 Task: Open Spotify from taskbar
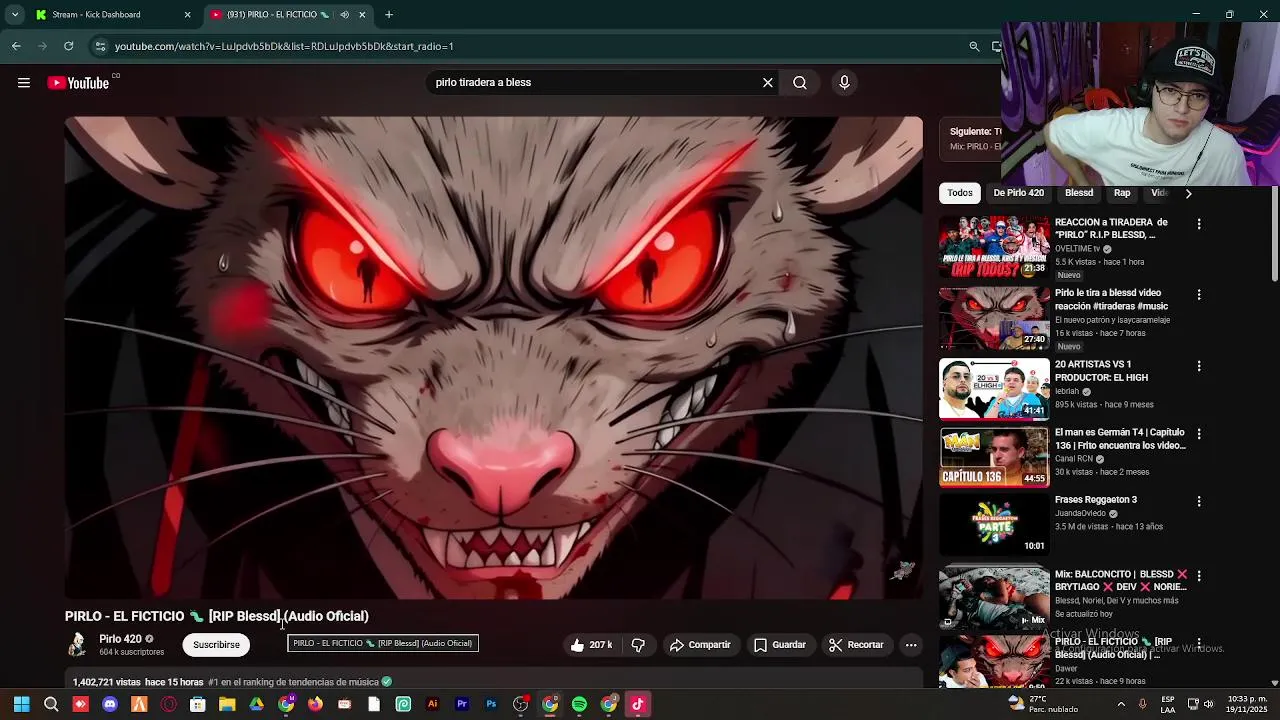[x=579, y=704]
